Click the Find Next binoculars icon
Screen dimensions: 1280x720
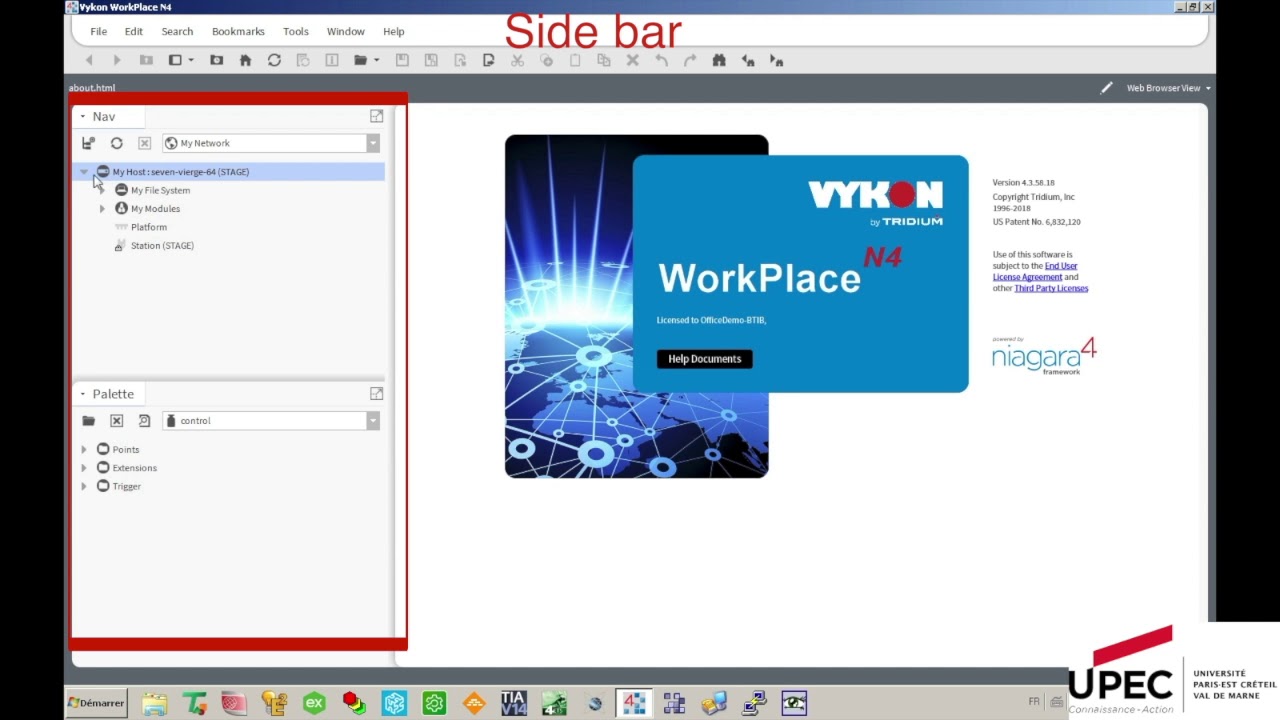pos(777,61)
